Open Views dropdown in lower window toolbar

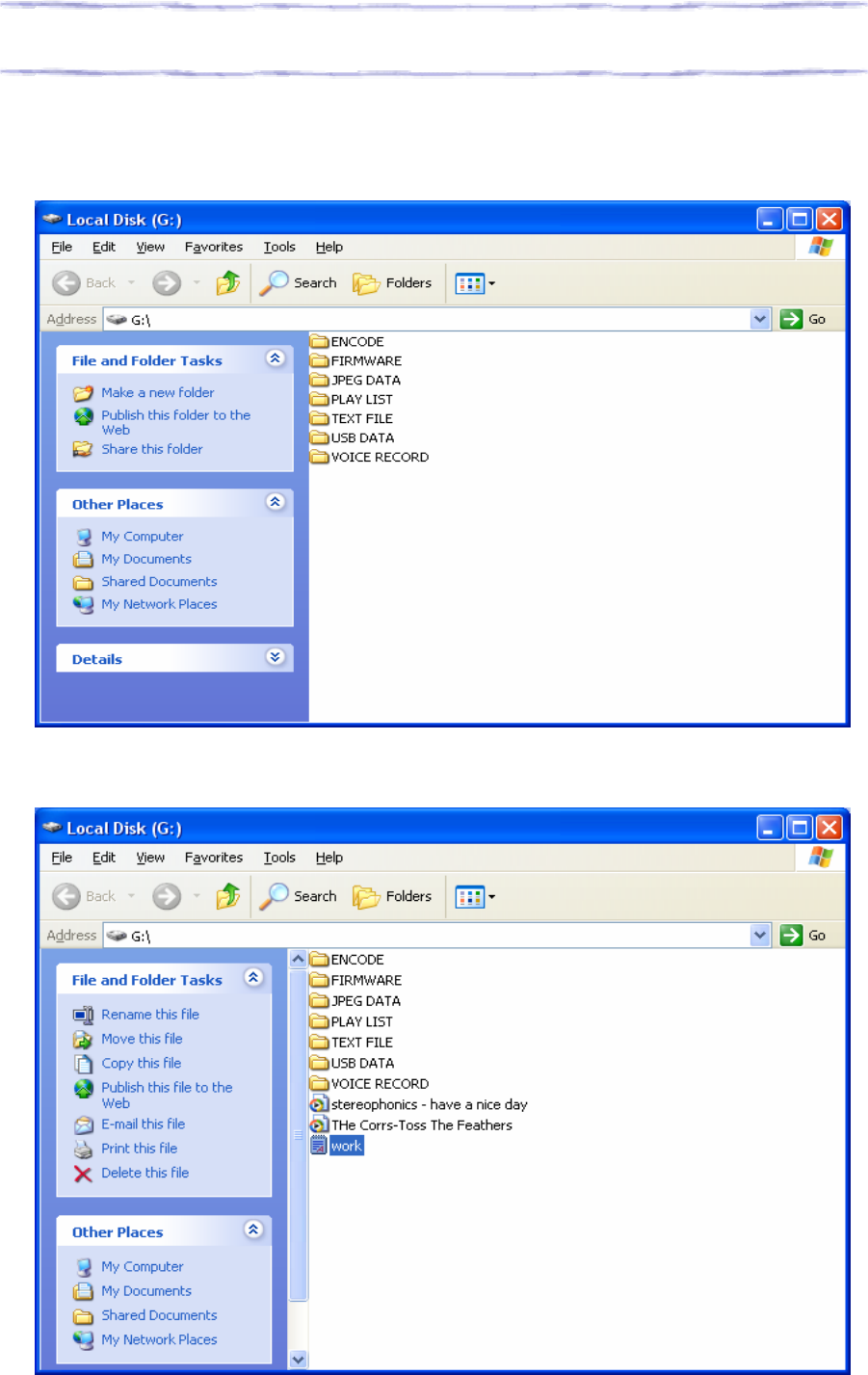pos(476,897)
